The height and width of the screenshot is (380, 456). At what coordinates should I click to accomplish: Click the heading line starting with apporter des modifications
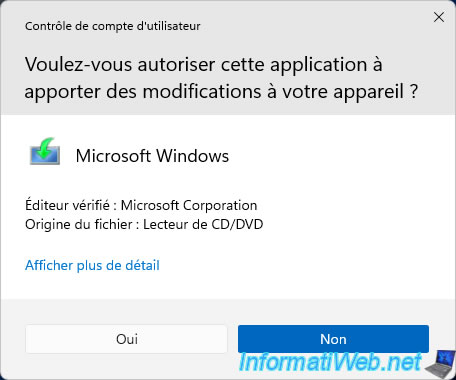coord(221,91)
